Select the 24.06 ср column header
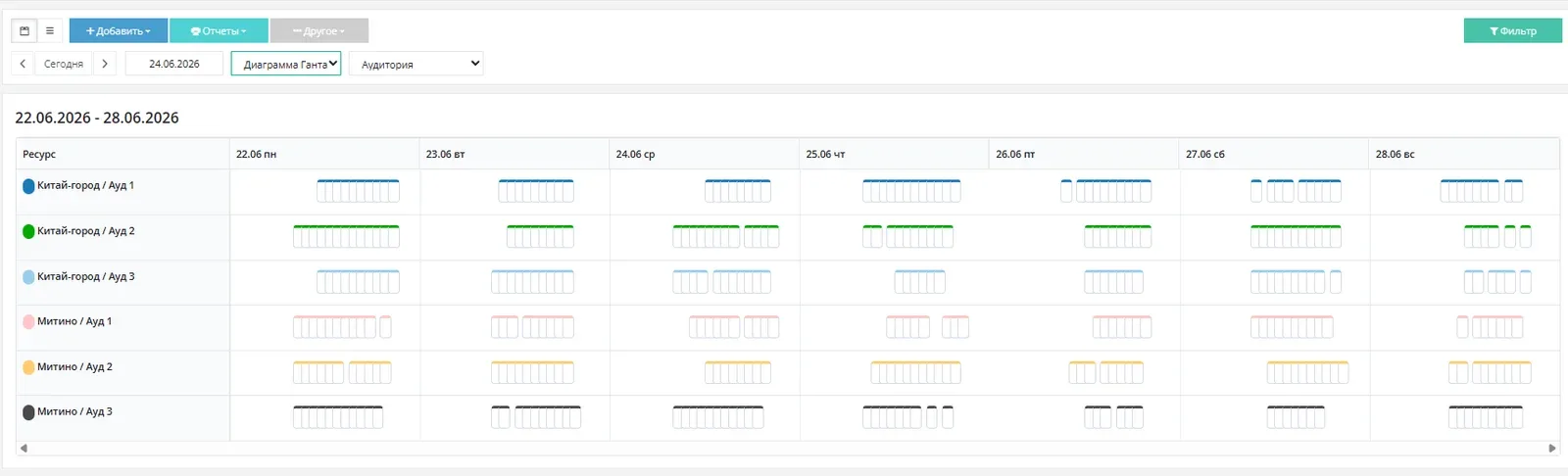 click(705, 154)
